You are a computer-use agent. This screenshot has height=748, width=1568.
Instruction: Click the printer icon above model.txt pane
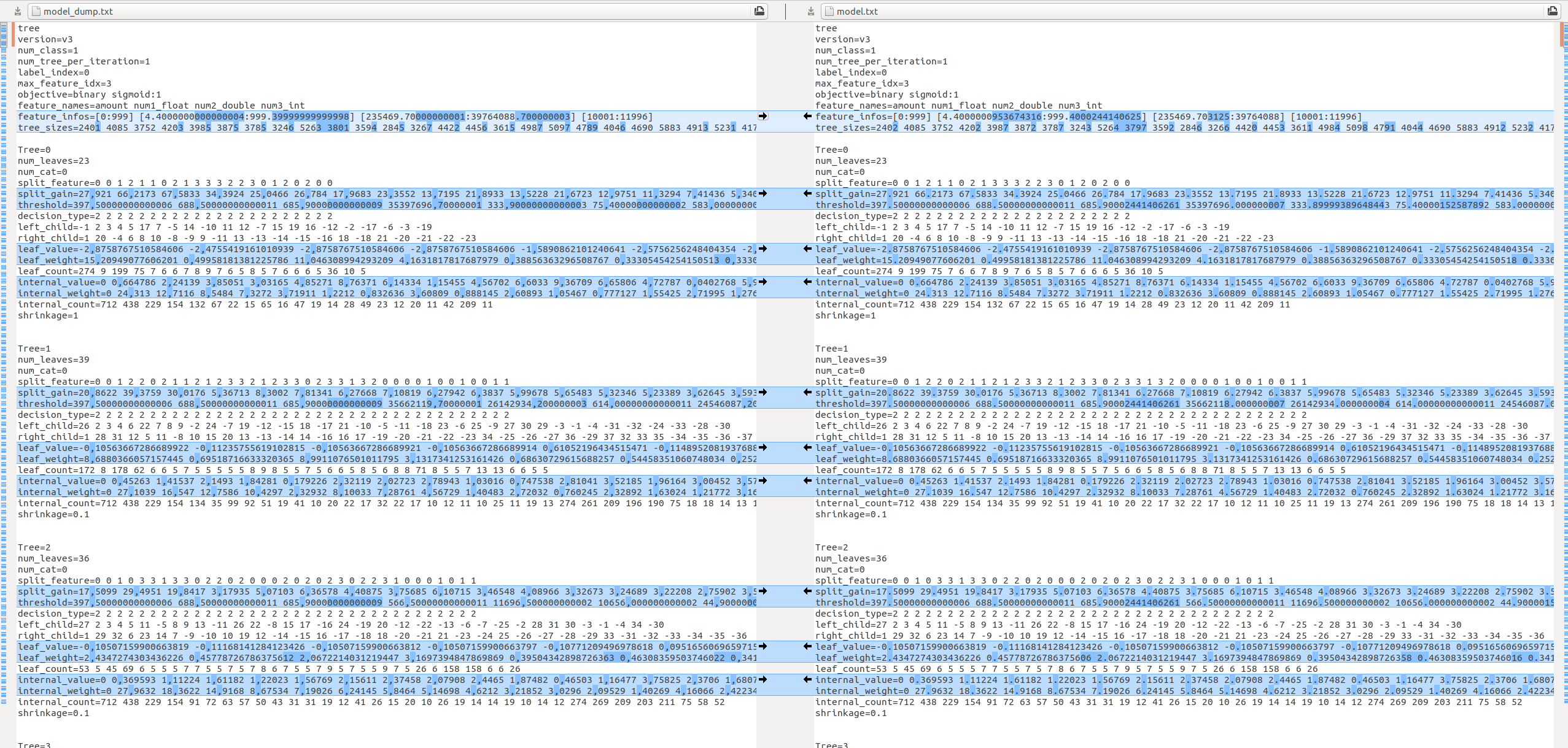1551,10
